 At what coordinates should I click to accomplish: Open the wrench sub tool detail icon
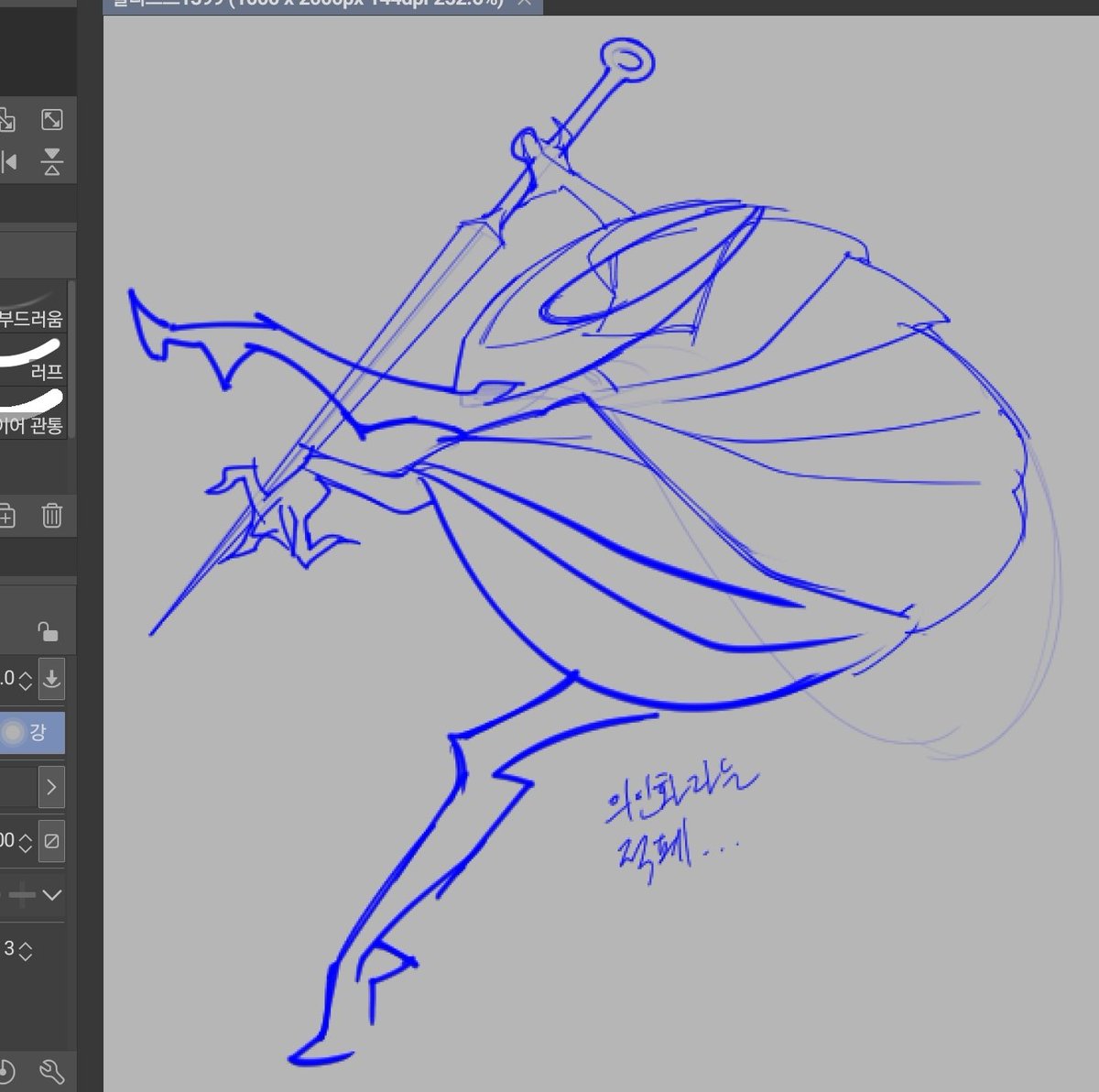pyautogui.click(x=51, y=1071)
